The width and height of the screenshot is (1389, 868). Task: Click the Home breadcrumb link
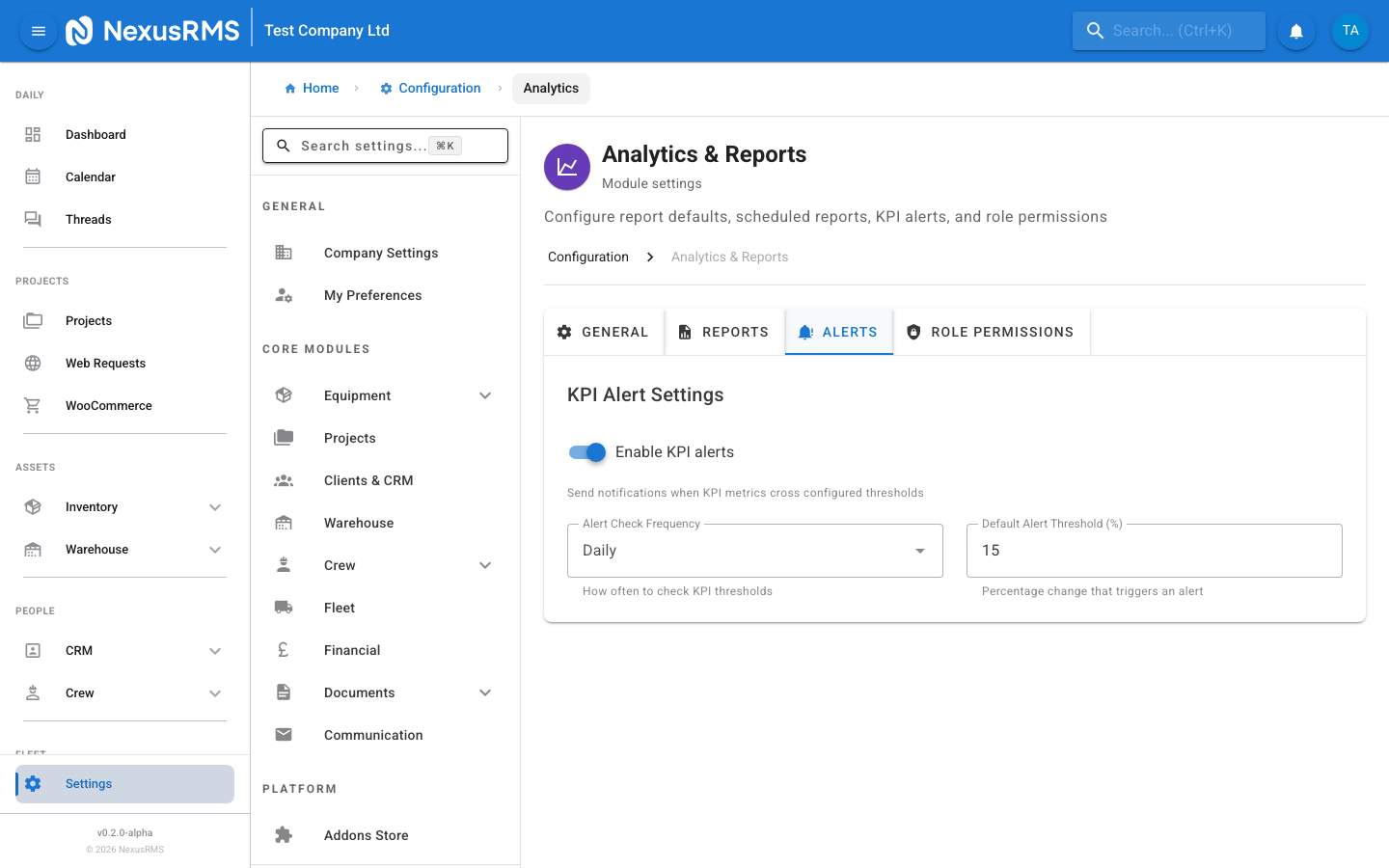click(312, 88)
